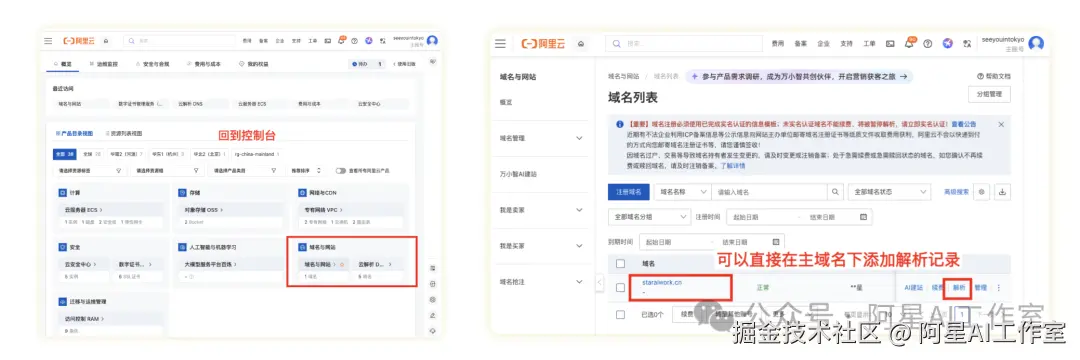Viewport: 1080px width, 360px height.
Task: Switch to 我的权益 tab in console
Action: (253, 63)
